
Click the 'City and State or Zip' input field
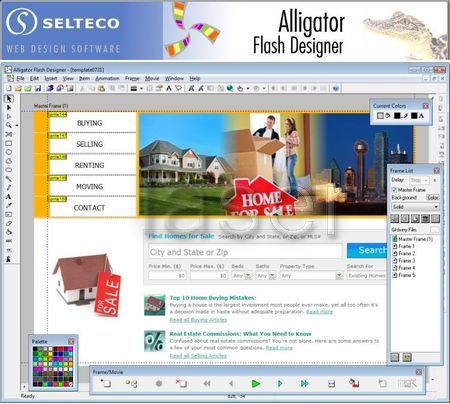[x=245, y=252]
